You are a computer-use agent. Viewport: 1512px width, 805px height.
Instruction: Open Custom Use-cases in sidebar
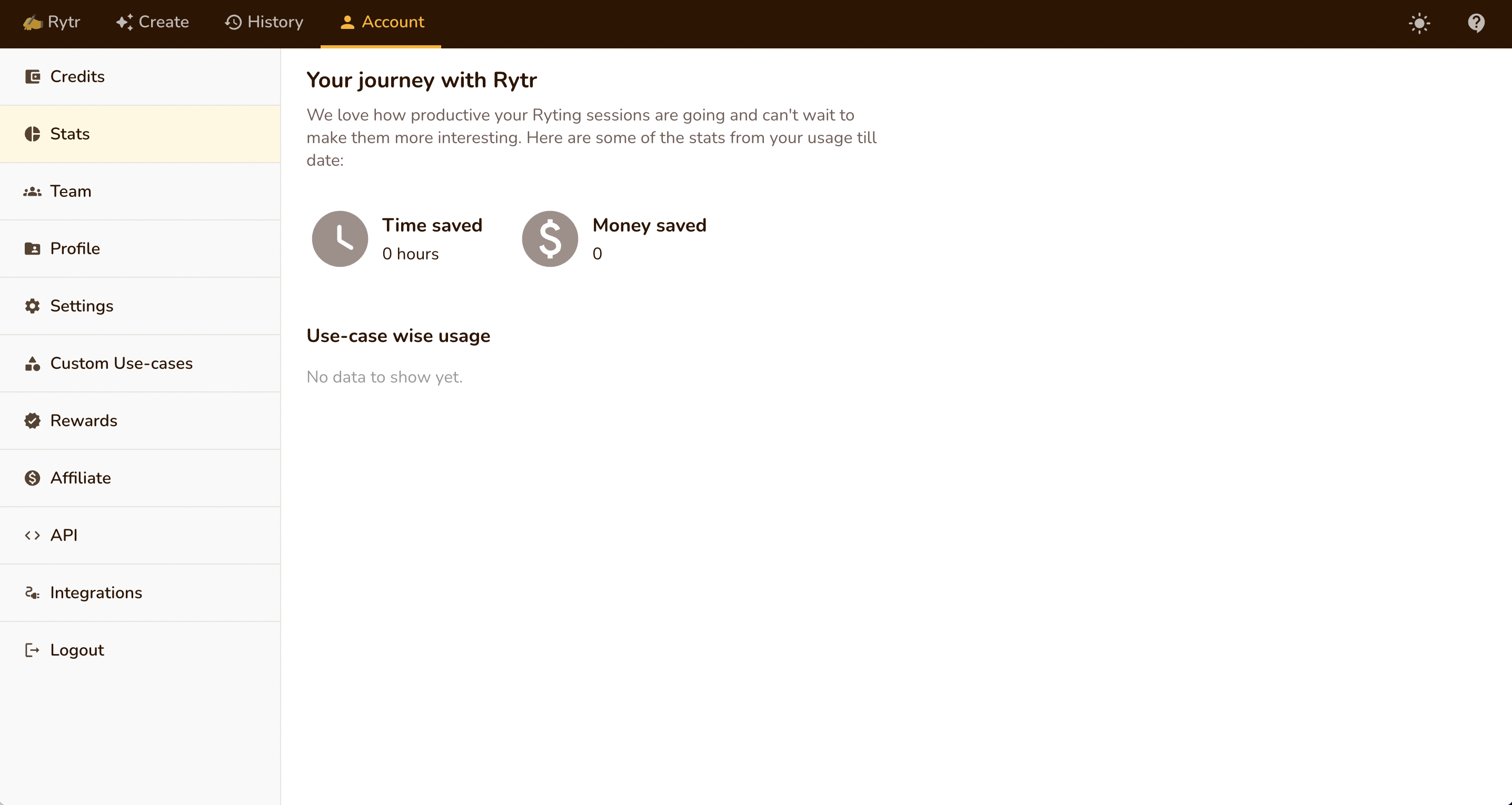click(122, 363)
